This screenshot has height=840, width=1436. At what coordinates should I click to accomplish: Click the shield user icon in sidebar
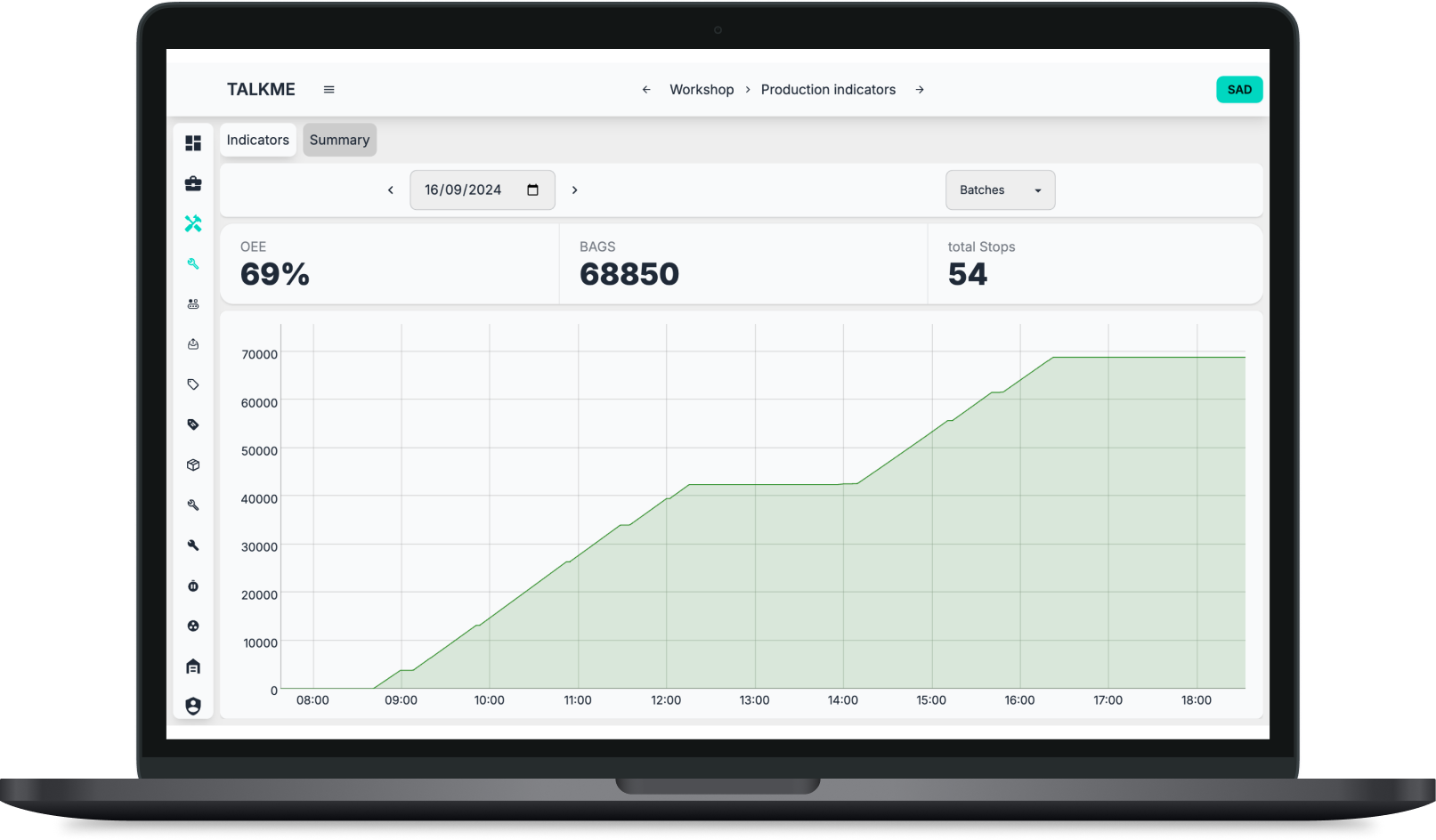[193, 706]
